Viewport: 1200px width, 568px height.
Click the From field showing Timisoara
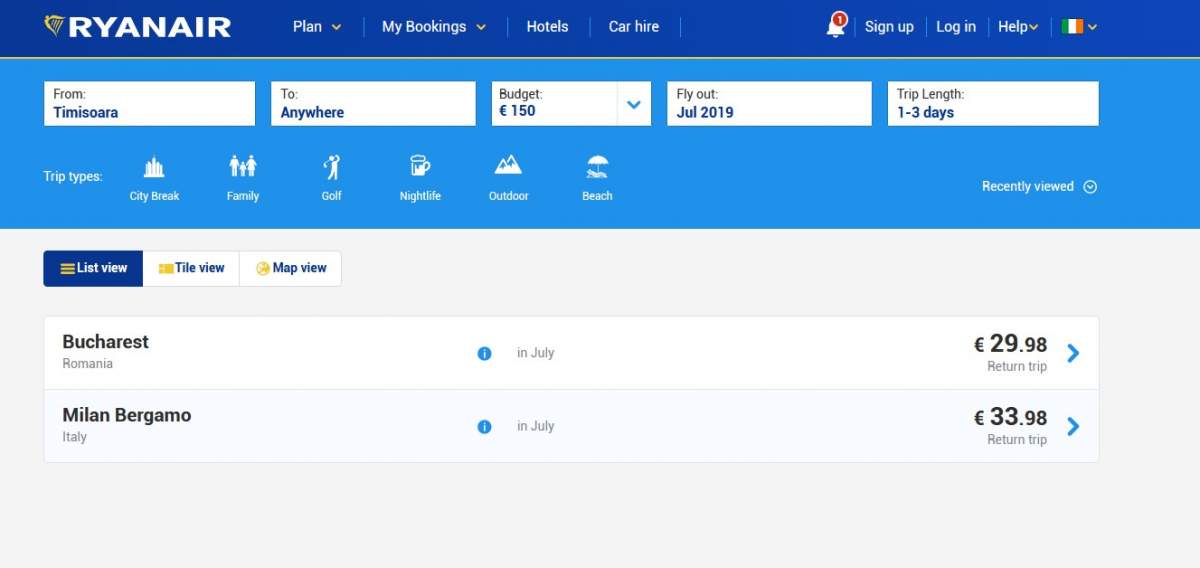pos(149,104)
